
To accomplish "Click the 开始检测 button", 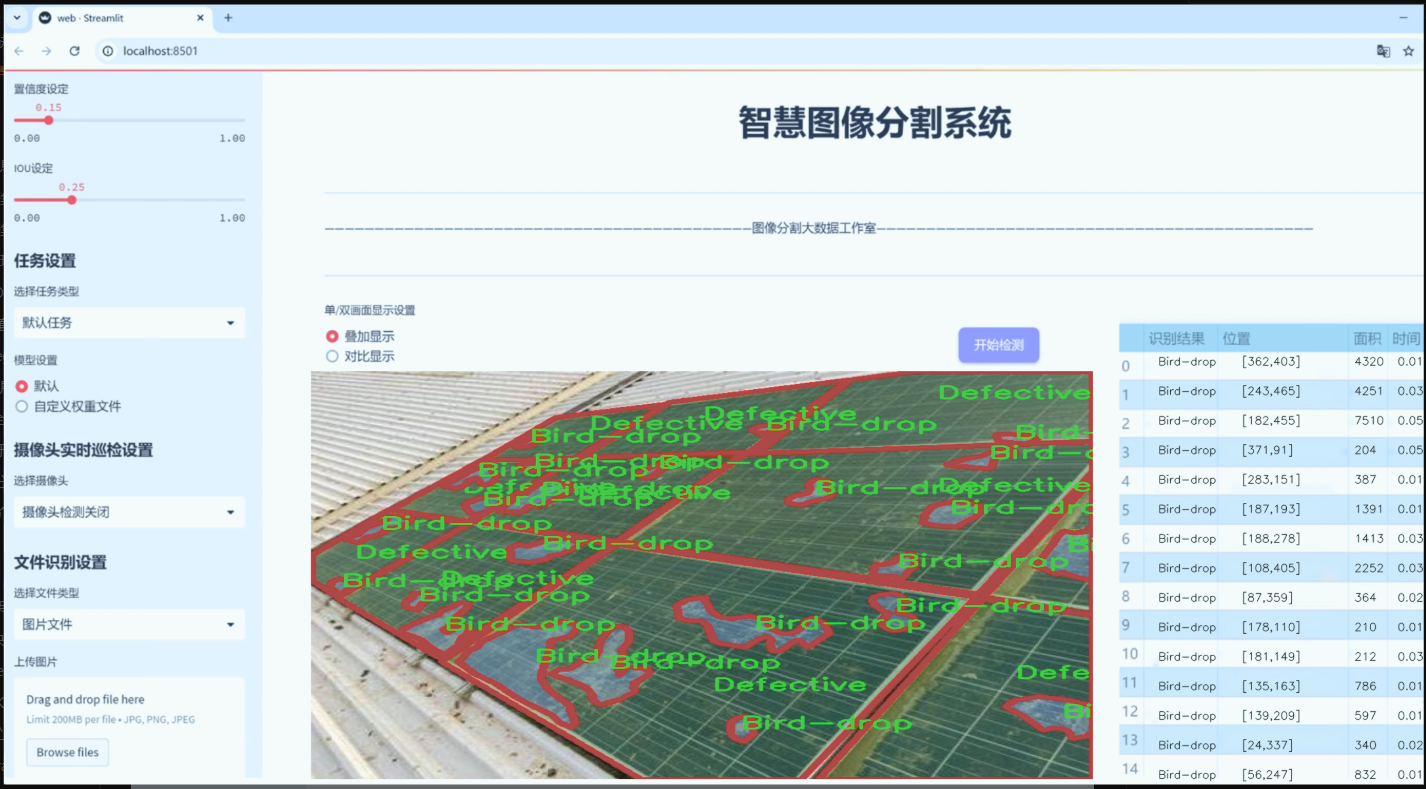I will [x=998, y=345].
